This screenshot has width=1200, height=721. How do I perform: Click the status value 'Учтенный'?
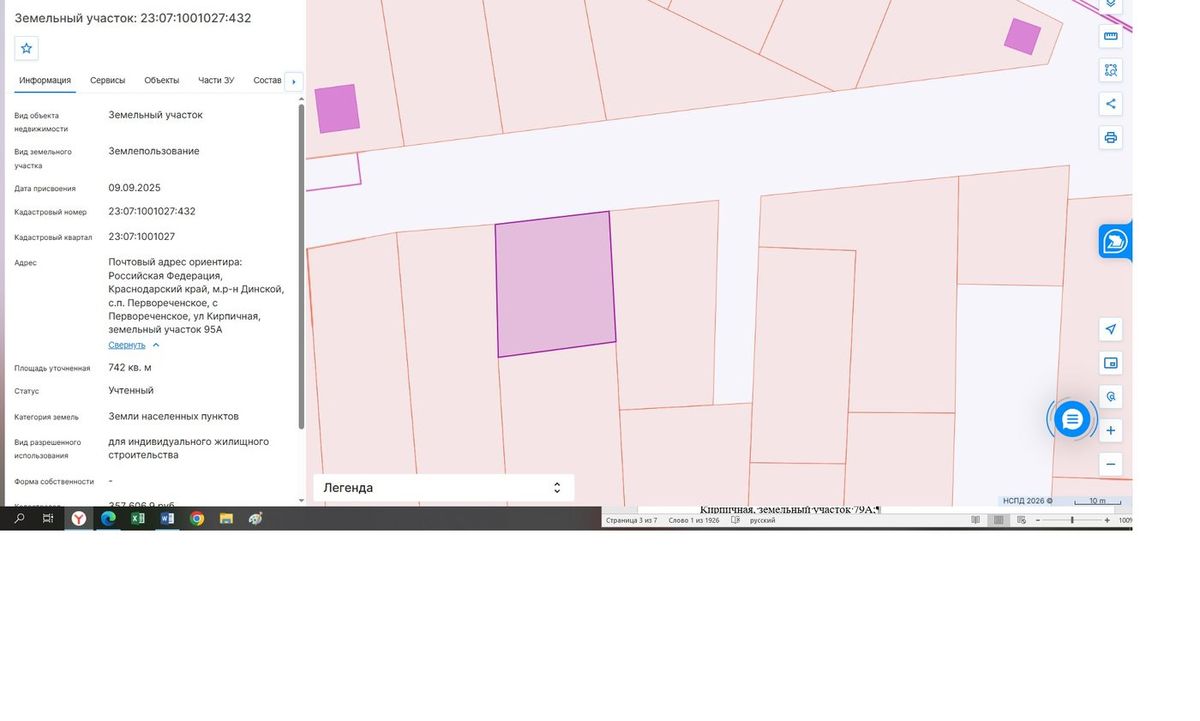pyautogui.click(x=131, y=390)
